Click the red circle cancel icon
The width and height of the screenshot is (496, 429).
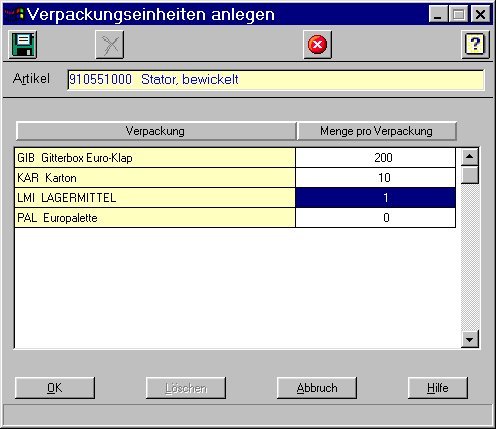point(317,44)
